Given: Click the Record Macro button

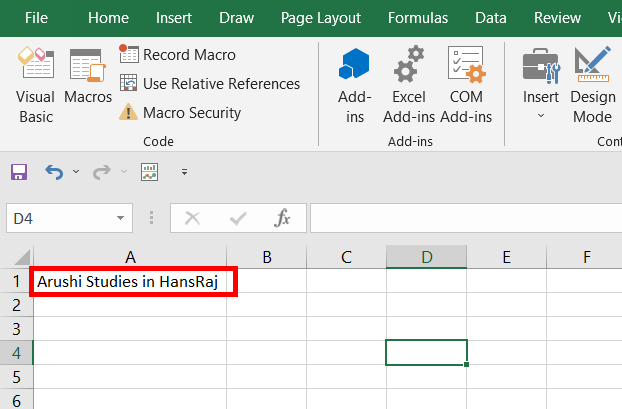Looking at the screenshot, I should (178, 55).
